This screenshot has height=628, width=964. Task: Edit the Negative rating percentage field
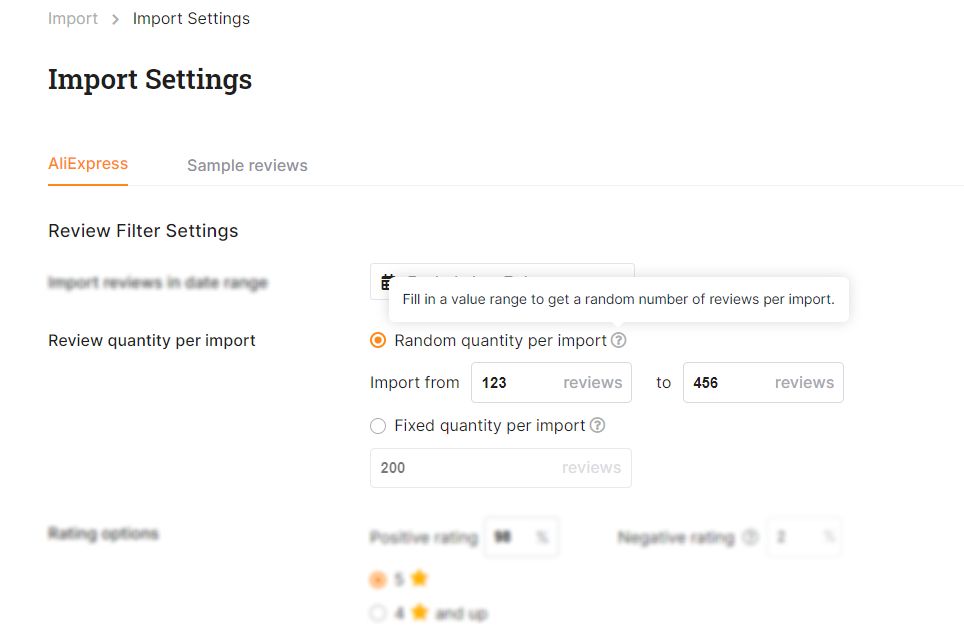point(804,538)
